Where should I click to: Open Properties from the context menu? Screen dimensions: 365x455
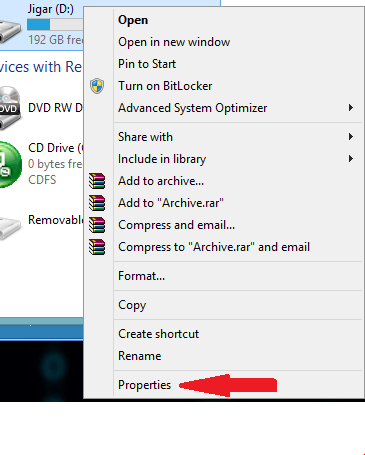point(238,385)
